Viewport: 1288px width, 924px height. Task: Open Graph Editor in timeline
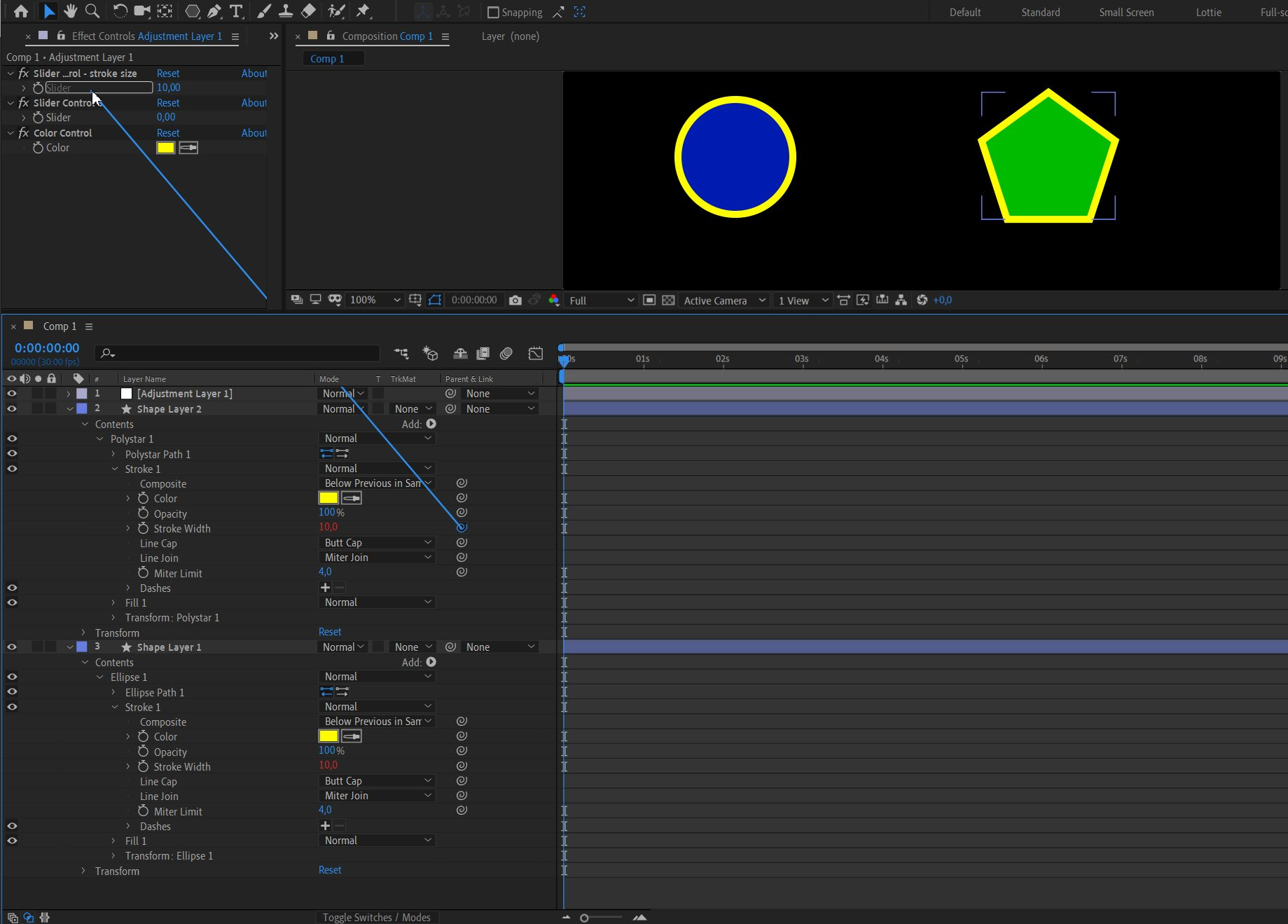pyautogui.click(x=536, y=354)
